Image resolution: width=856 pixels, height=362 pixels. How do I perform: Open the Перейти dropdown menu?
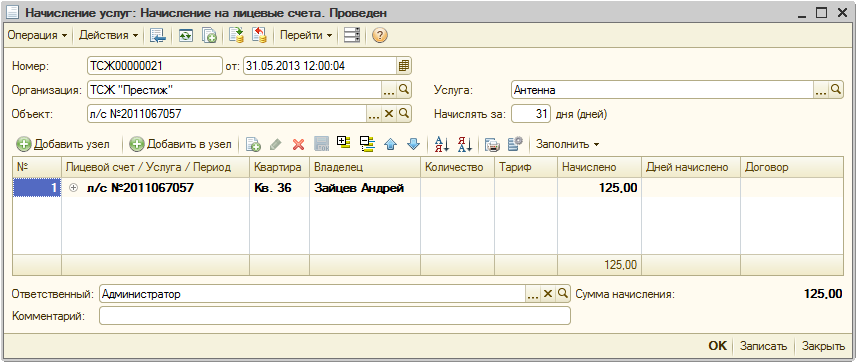coord(306,35)
